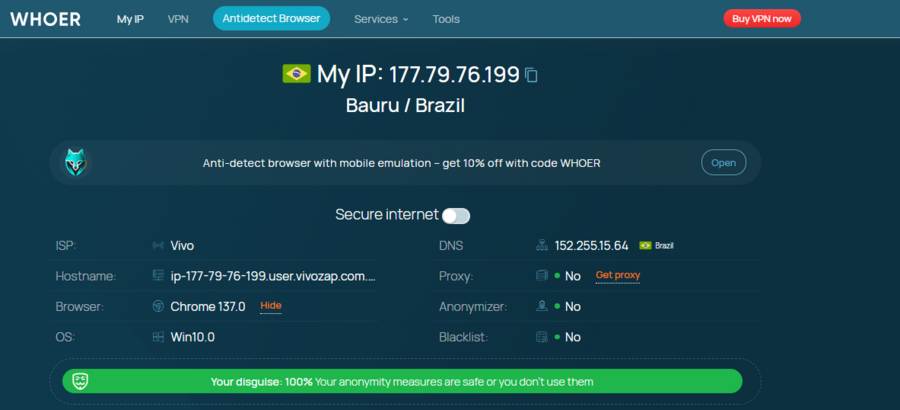Click the Blacklist row icon
Viewport: 900px width, 410px height.
click(542, 337)
